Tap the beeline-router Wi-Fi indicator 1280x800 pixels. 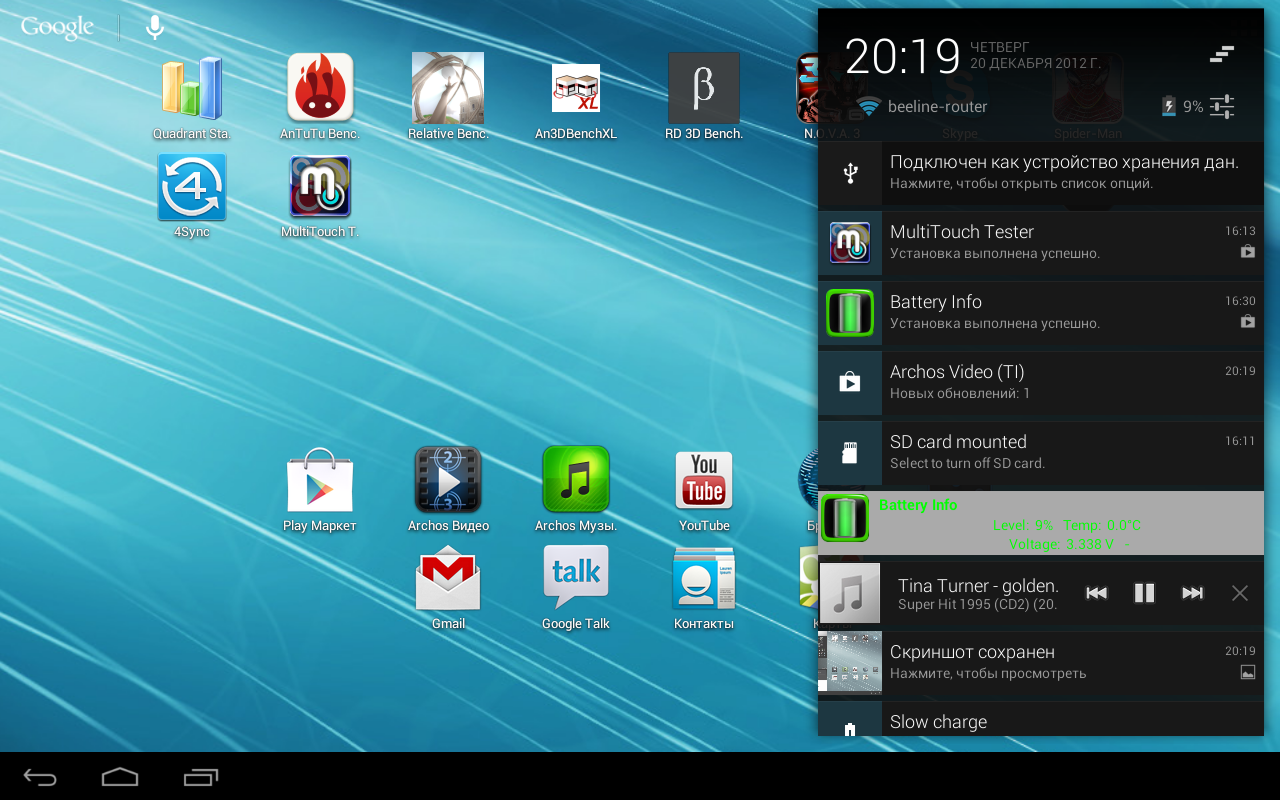923,106
